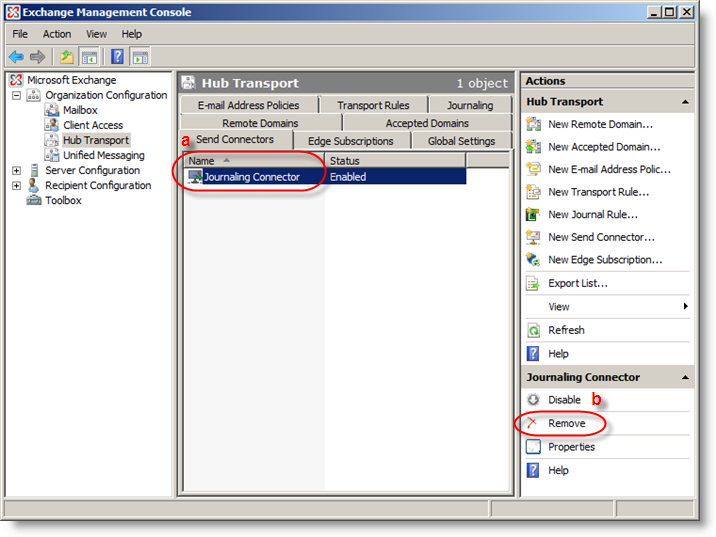Sort by the Status column header
The width and height of the screenshot is (716, 537).
point(395,161)
